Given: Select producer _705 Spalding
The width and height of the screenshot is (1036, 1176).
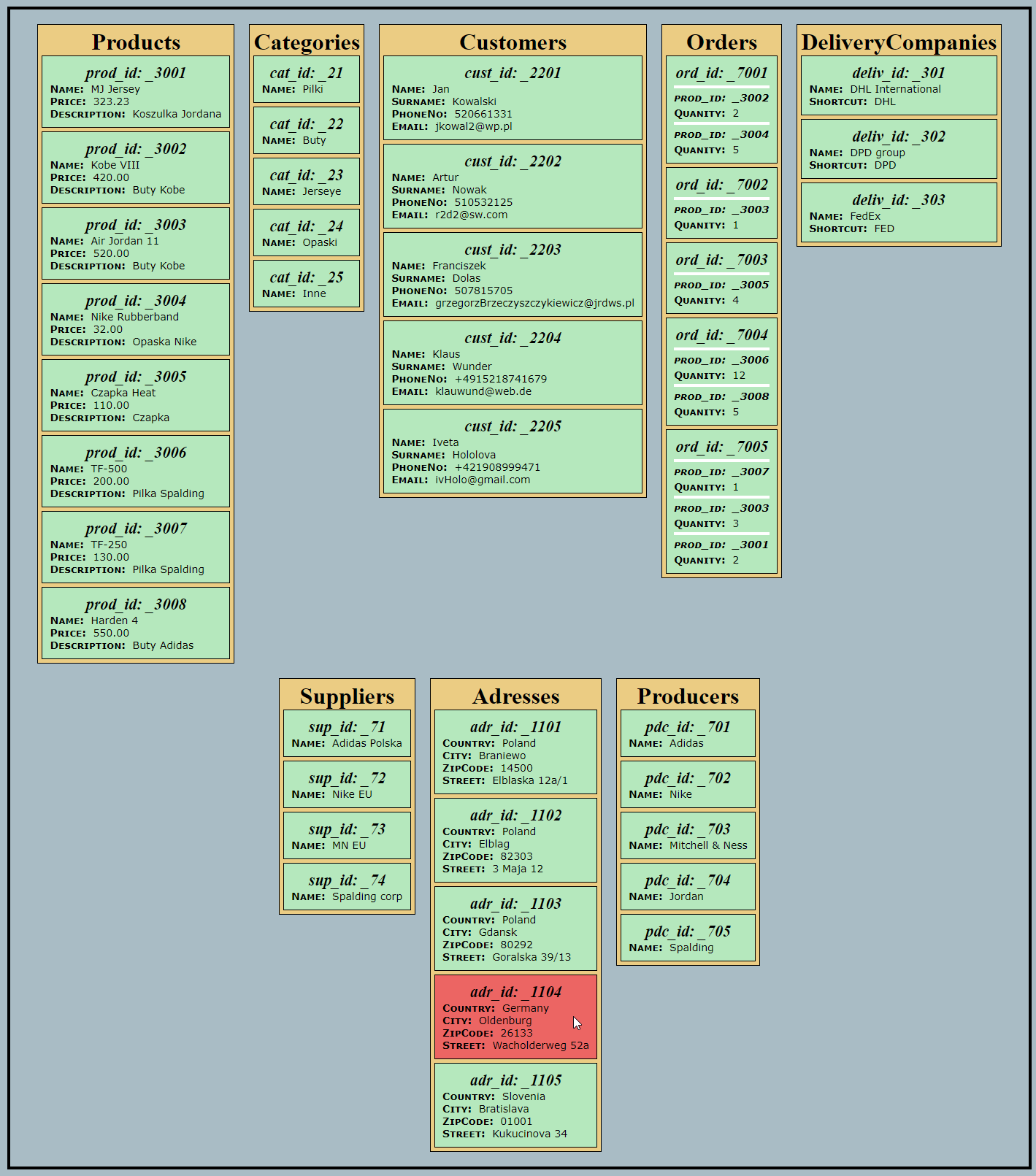Looking at the screenshot, I should click(688, 938).
